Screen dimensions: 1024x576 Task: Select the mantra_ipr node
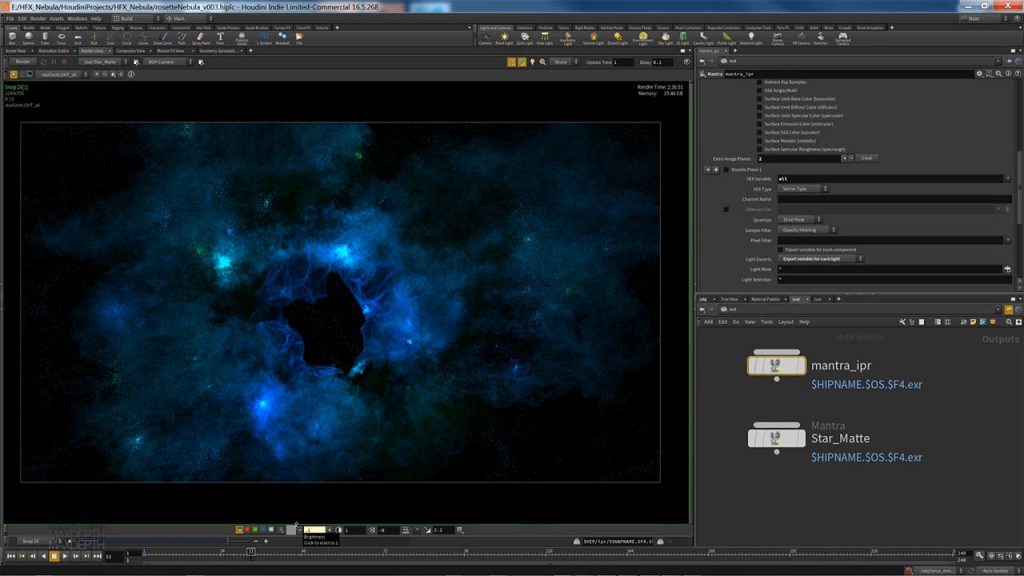click(776, 365)
